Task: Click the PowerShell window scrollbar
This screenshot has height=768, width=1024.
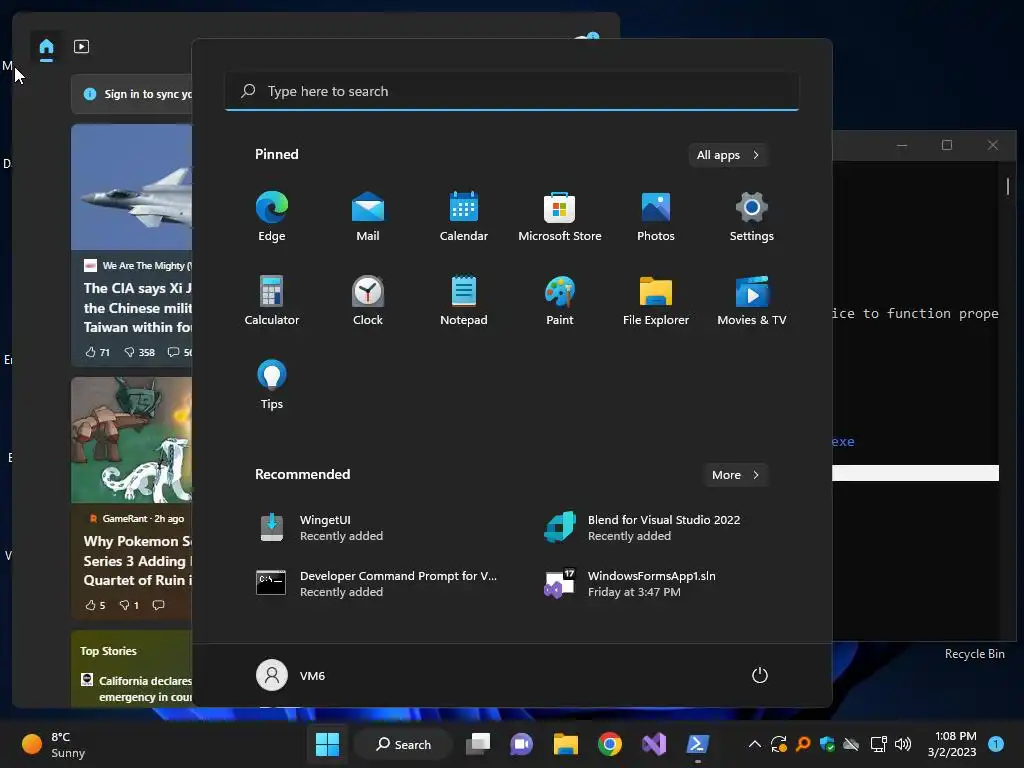Action: [x=1008, y=187]
